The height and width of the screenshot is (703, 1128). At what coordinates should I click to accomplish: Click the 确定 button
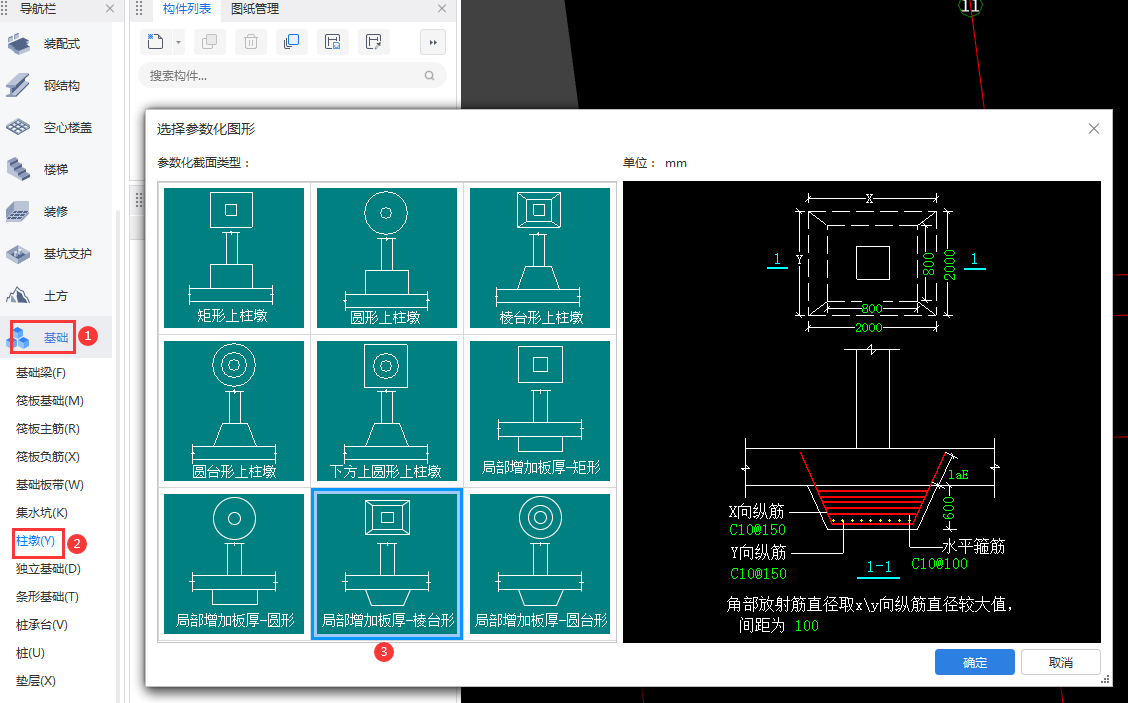pos(975,662)
